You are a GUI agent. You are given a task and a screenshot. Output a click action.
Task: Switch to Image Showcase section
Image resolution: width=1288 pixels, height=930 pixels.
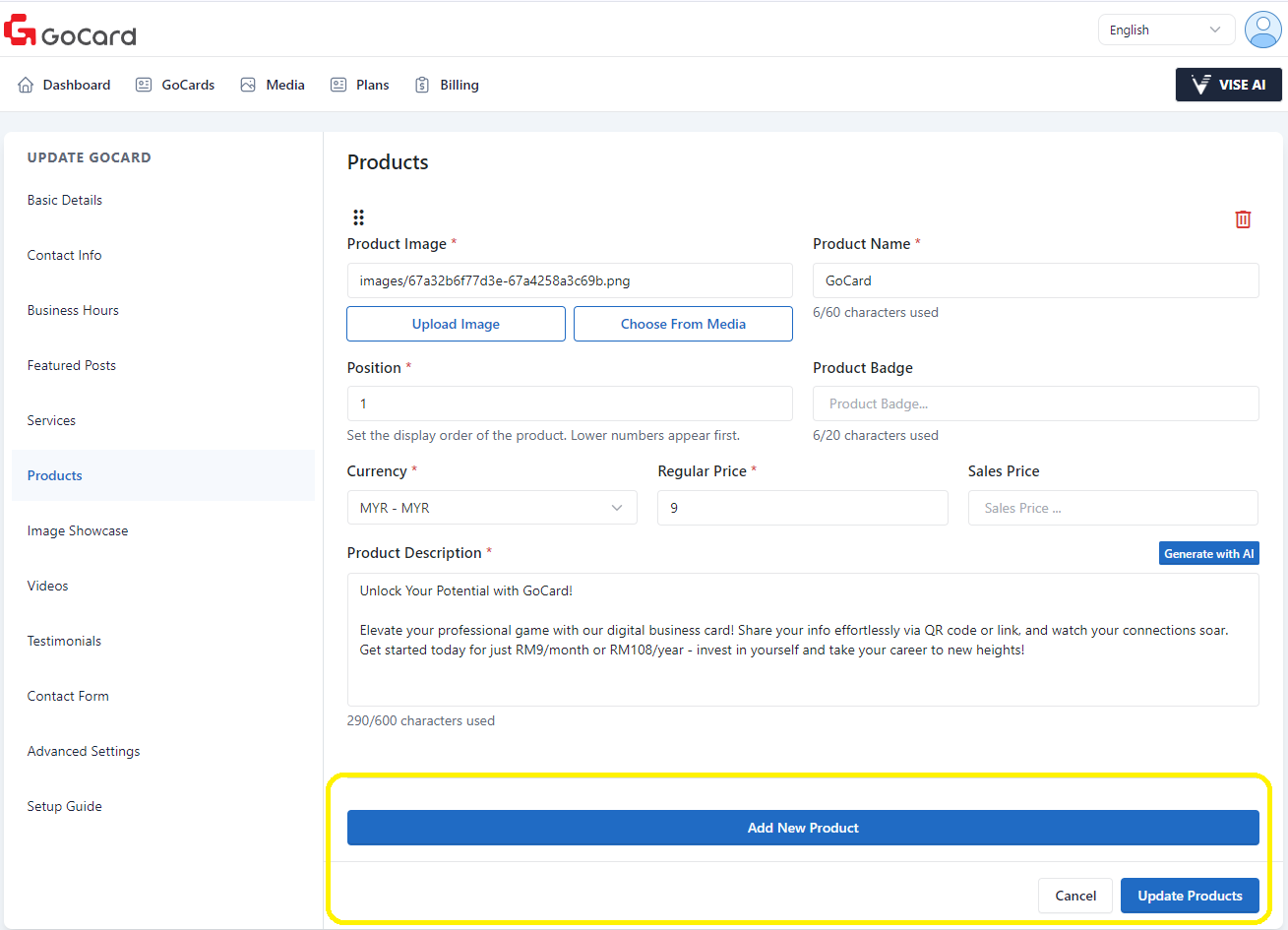tap(78, 530)
